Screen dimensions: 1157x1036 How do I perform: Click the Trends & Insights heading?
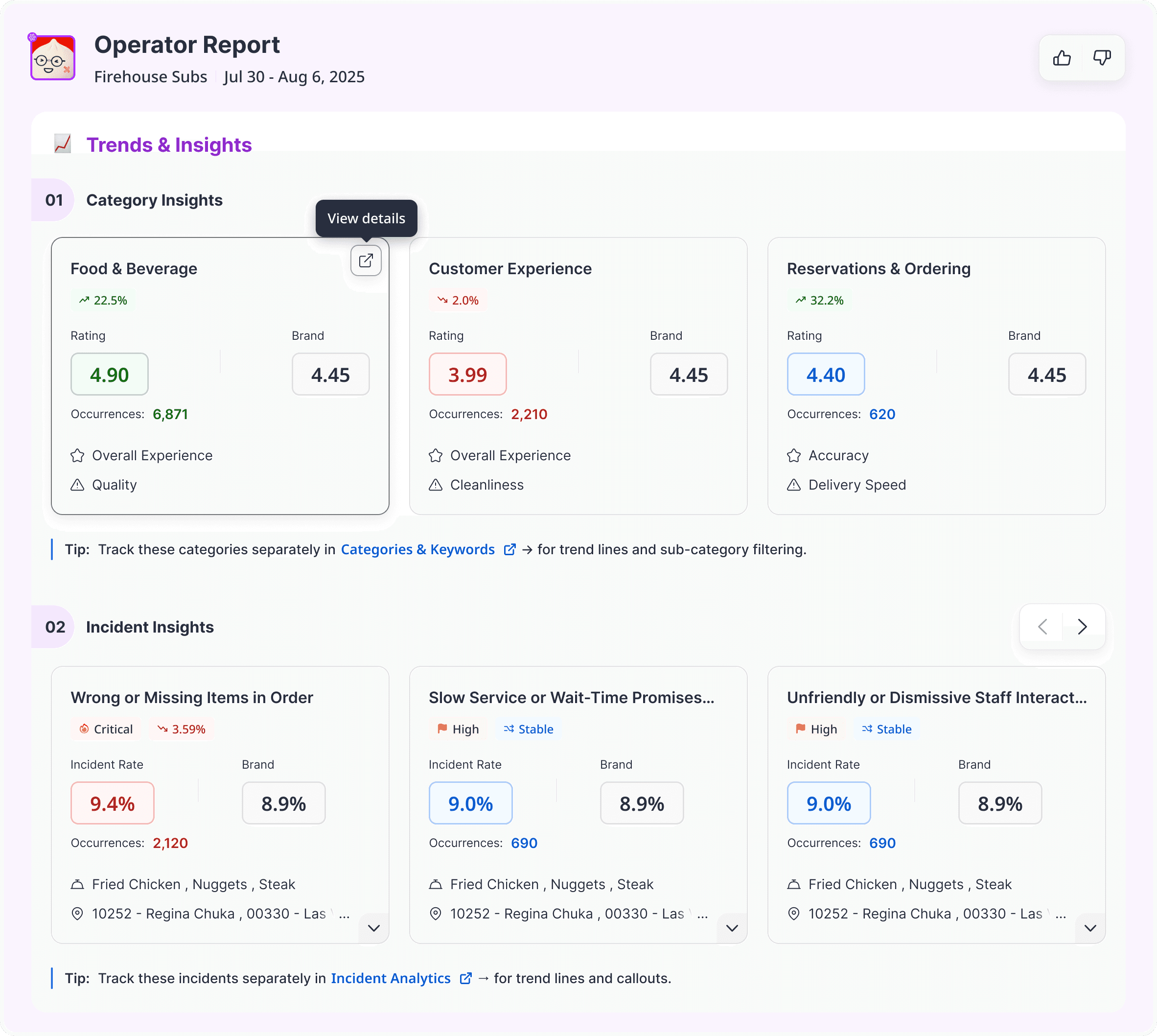tap(168, 144)
